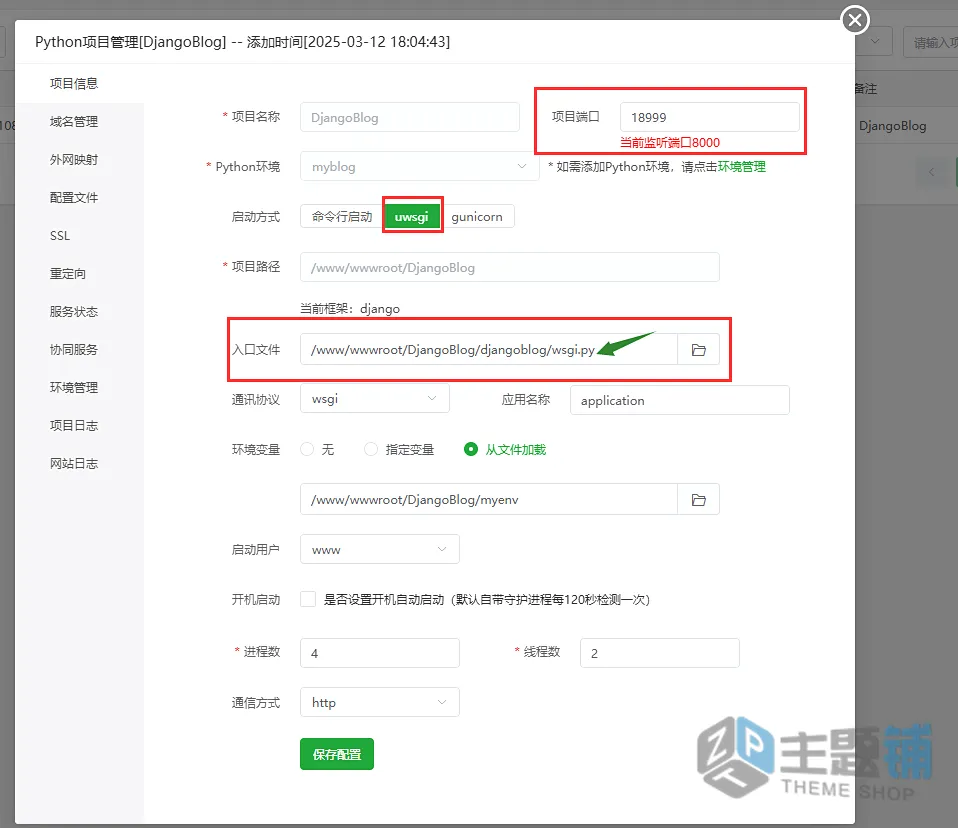Open the SSL tab

60,236
